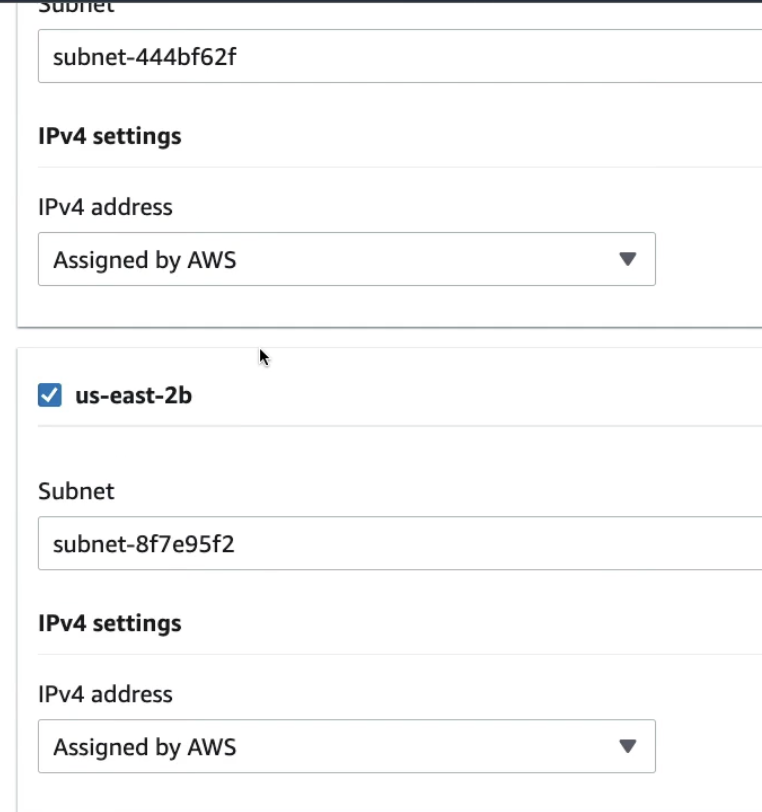Click the Subnet label above subnet-8f7e95f2
Viewport: 762px width, 812px height.
[76, 491]
